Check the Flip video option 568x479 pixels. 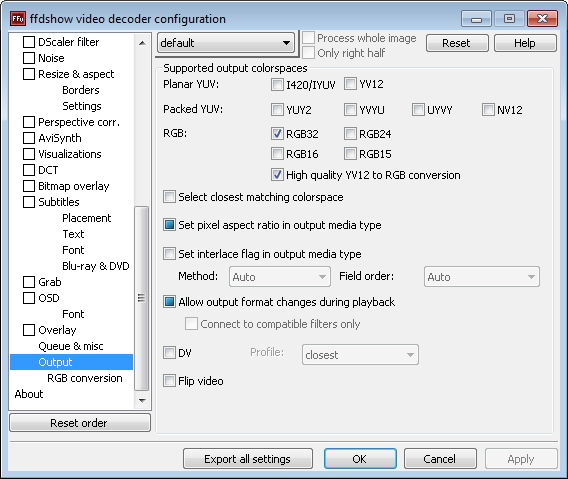click(x=169, y=381)
